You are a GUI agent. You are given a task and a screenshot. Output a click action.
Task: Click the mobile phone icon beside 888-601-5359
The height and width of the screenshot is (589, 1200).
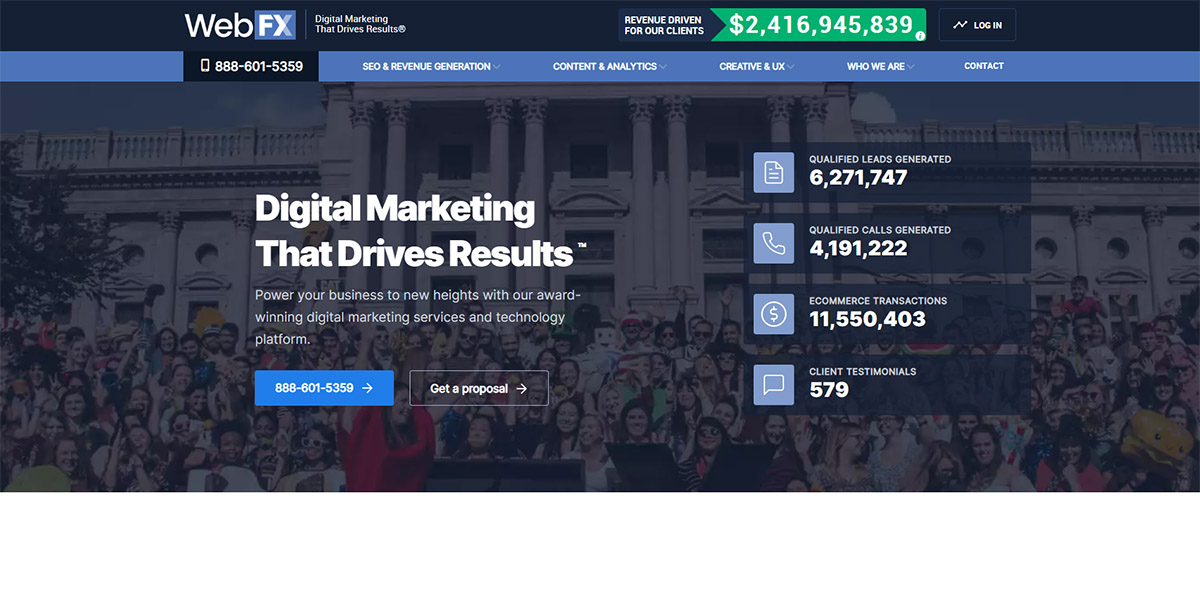pos(203,66)
